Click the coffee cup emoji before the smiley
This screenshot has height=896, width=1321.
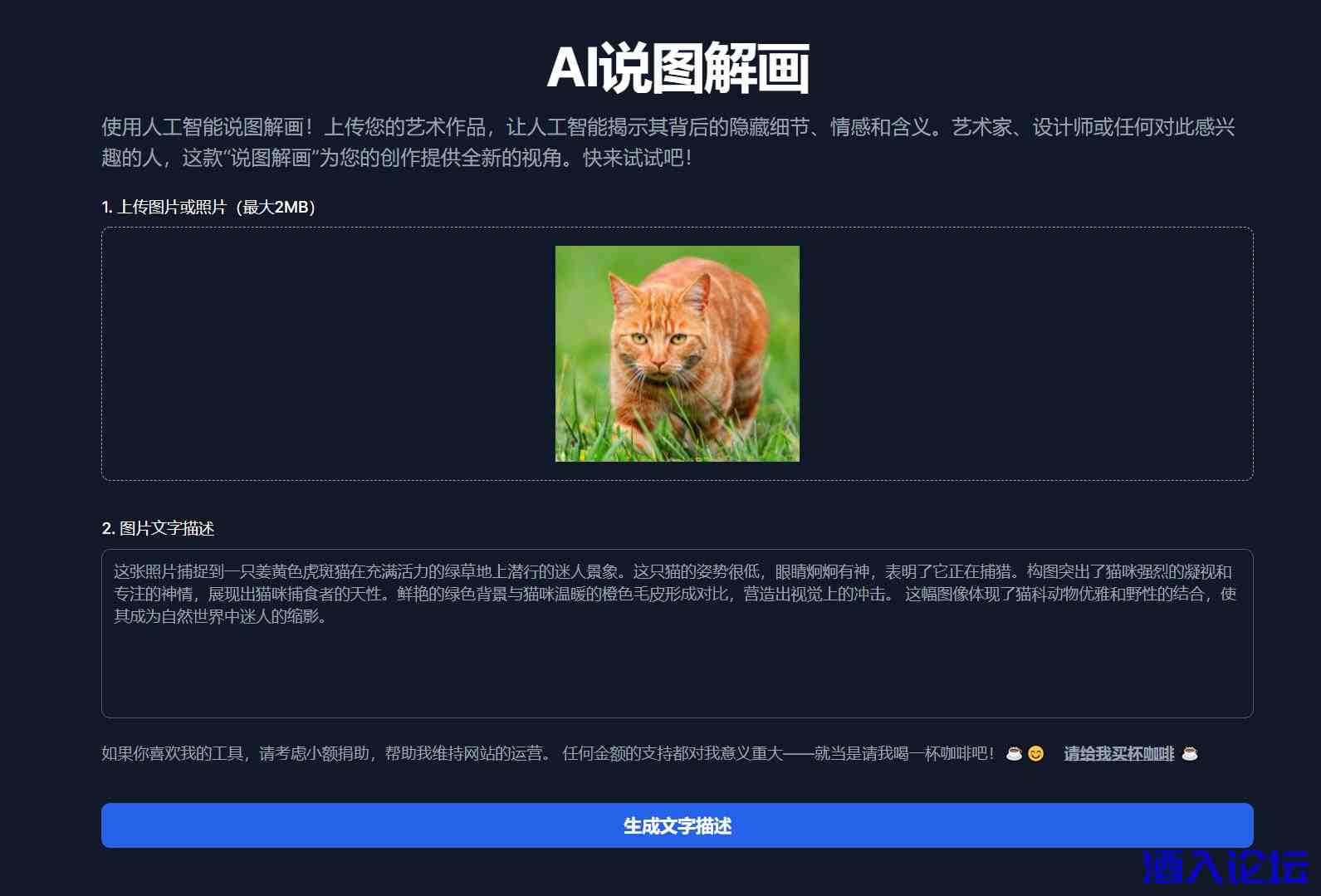(x=1014, y=754)
